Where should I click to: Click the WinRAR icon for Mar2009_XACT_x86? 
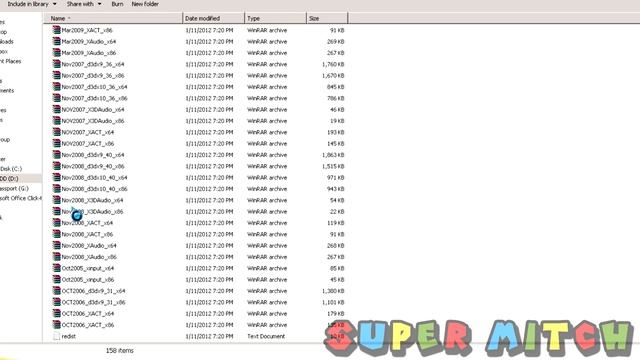pyautogui.click(x=56, y=30)
